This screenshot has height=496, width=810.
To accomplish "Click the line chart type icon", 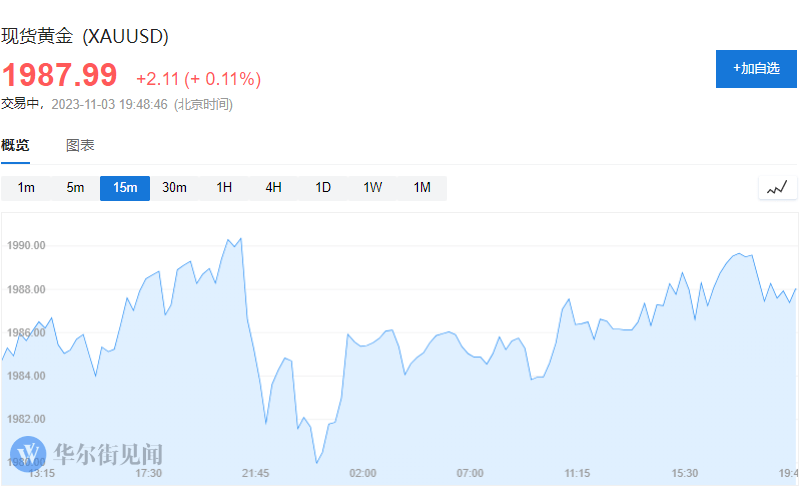I will (777, 187).
